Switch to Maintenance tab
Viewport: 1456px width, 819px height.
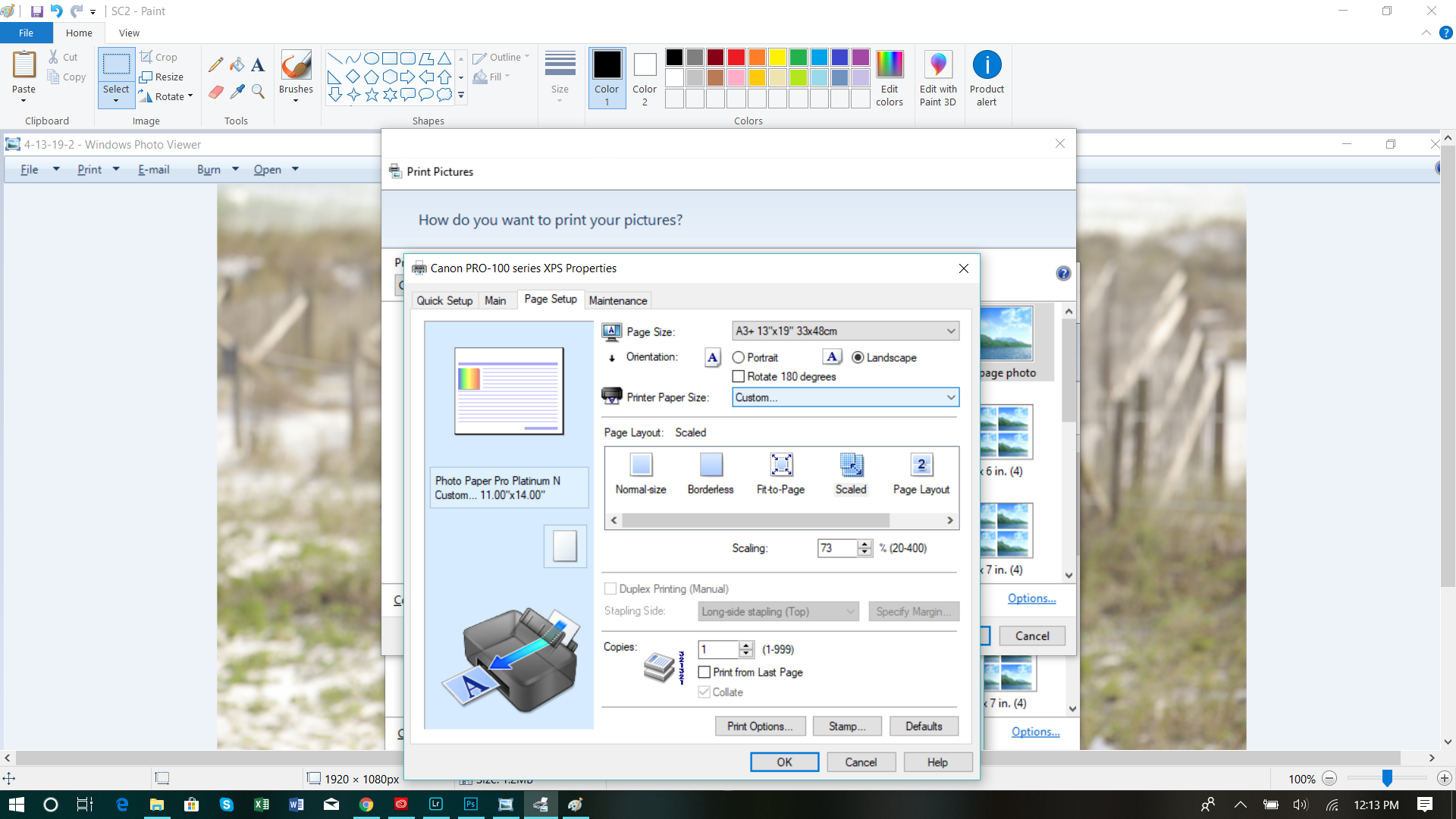[616, 300]
